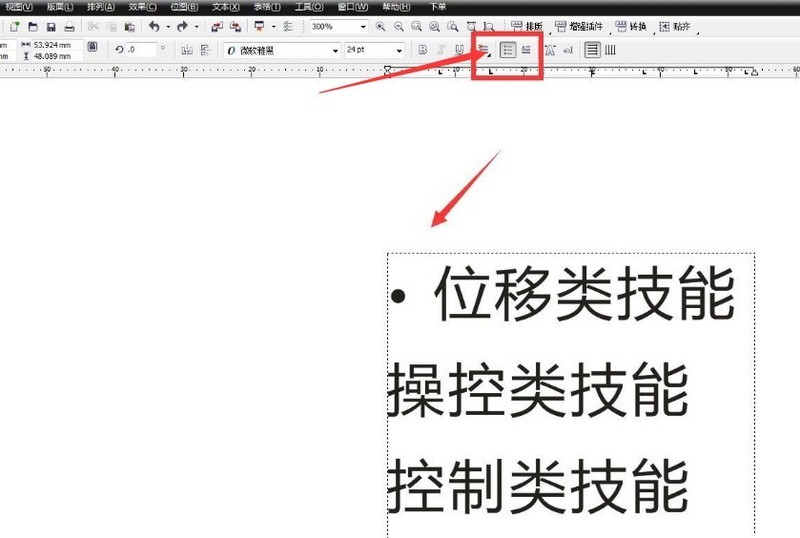Toggle Bold formatting
The image size is (800, 538).
[422, 50]
